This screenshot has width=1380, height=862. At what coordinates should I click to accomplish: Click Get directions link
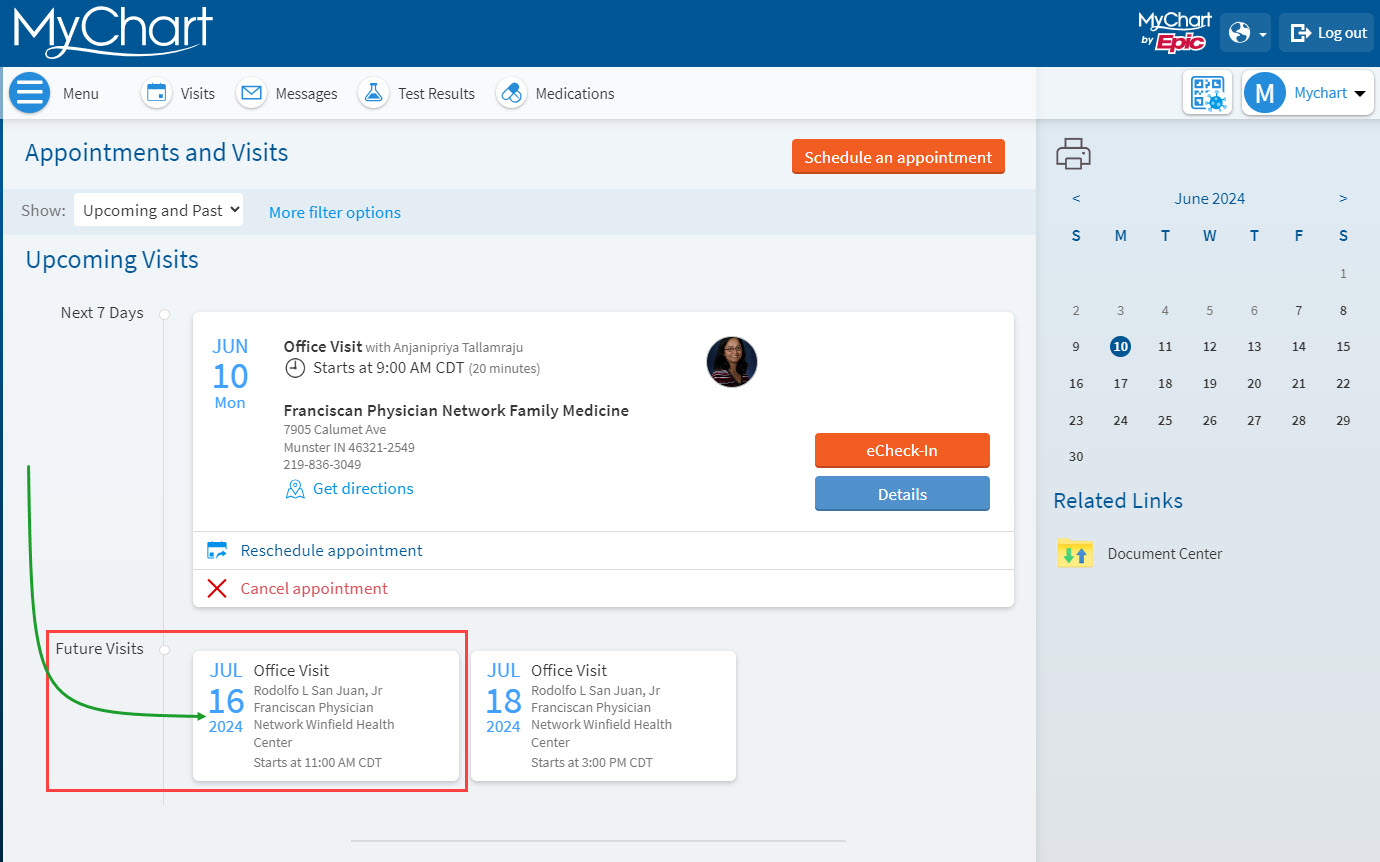point(363,489)
